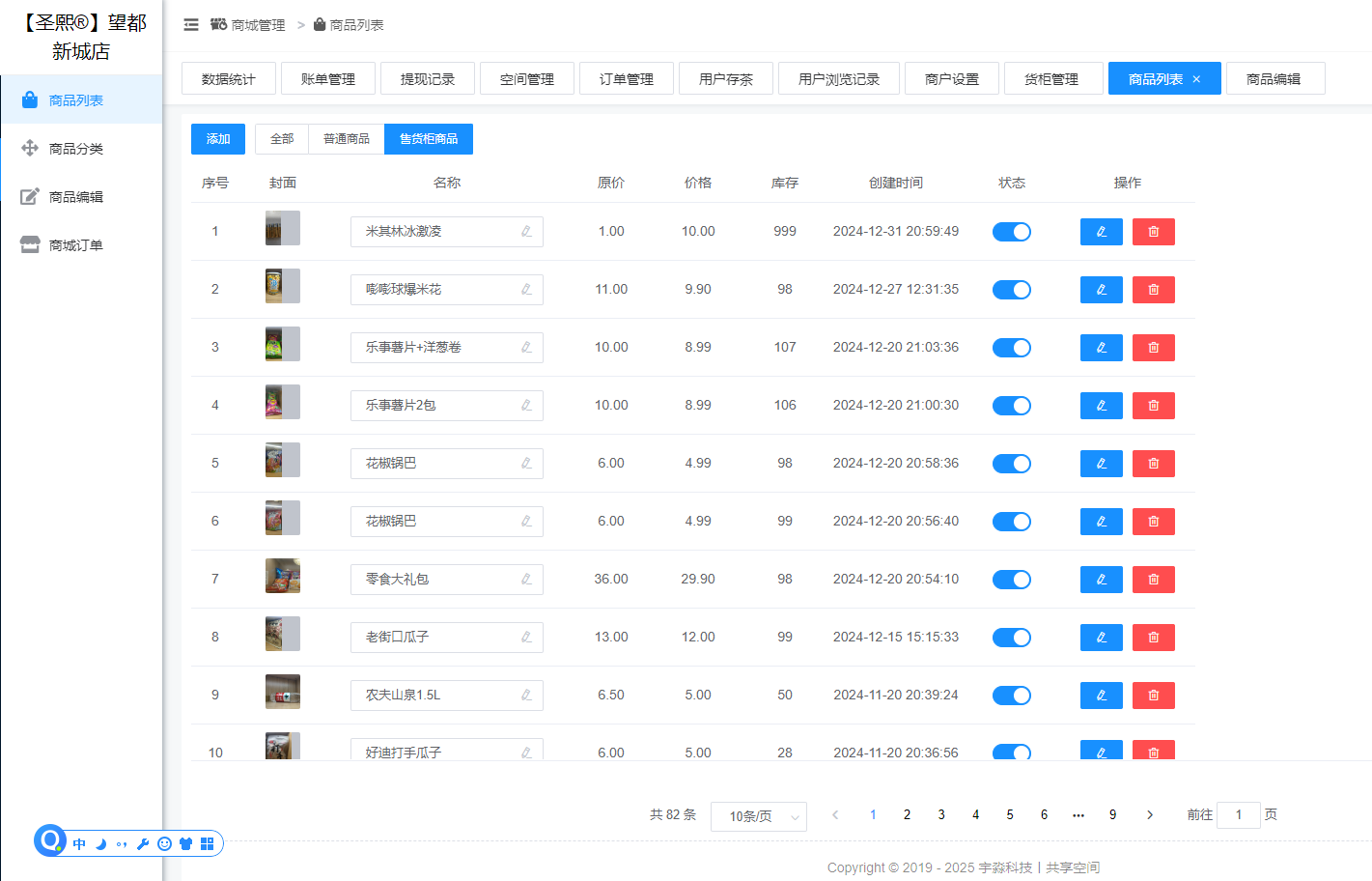Select the 普通商品 filter tab
Screen dimensions: 1372x881
tap(346, 139)
